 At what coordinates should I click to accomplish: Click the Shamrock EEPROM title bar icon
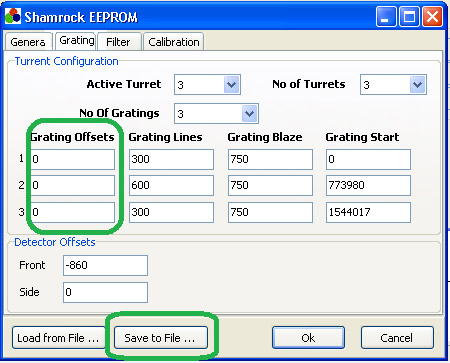(13, 16)
